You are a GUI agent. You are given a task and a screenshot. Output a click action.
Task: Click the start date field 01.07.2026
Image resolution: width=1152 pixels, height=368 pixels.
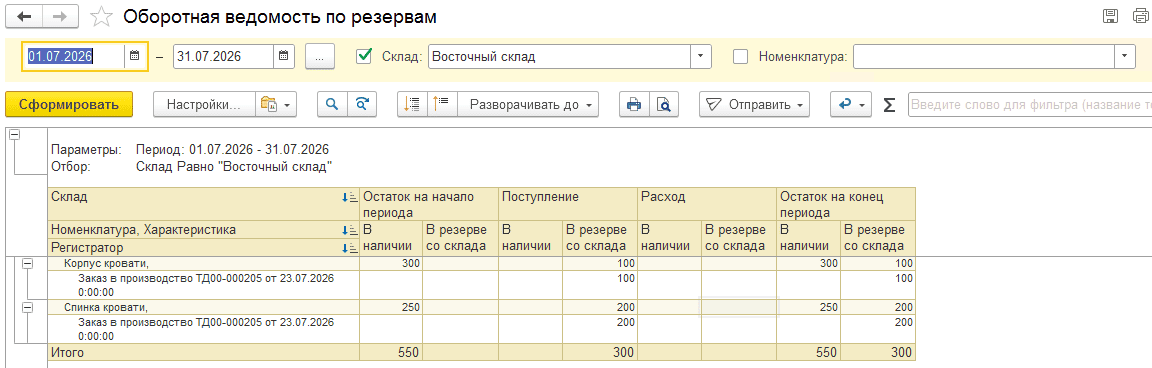[x=73, y=56]
